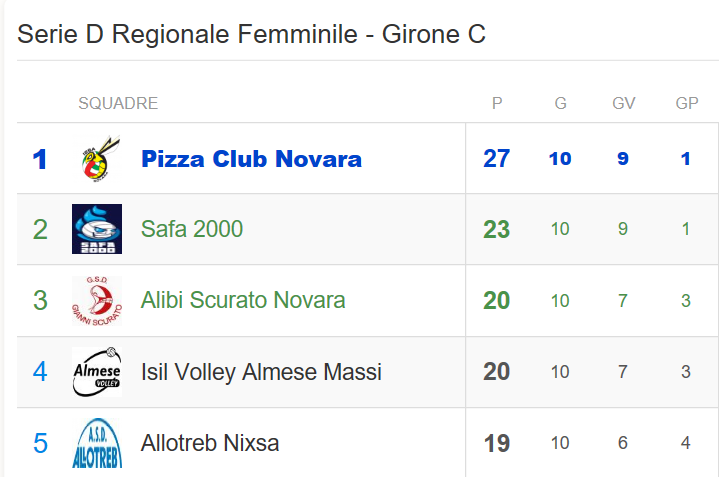Click Pizza Club Novara's 27 points value

[x=497, y=159]
